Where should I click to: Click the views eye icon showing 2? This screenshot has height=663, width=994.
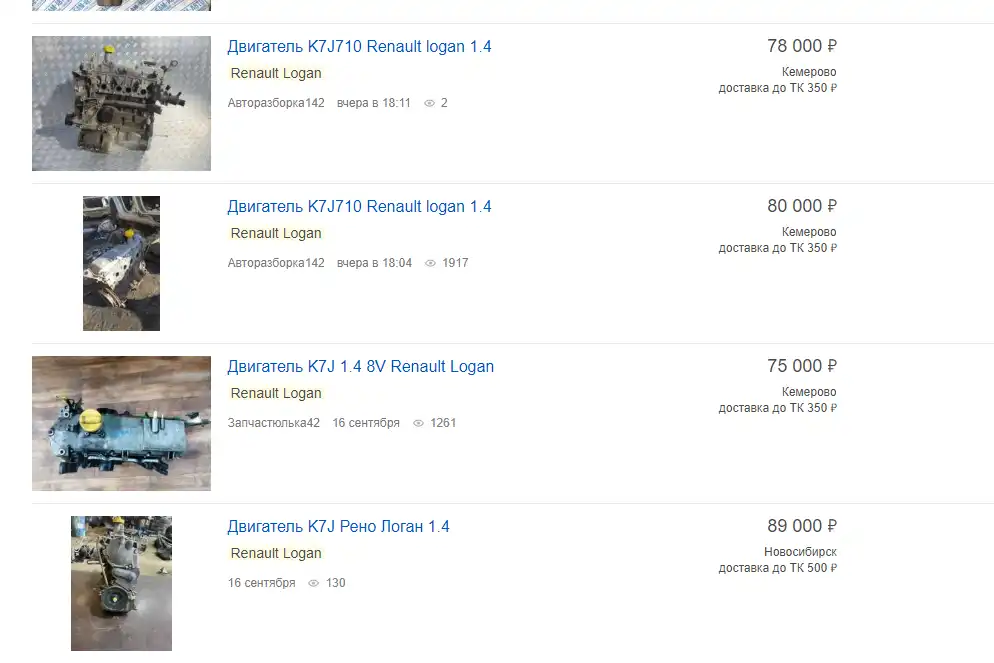[x=429, y=103]
